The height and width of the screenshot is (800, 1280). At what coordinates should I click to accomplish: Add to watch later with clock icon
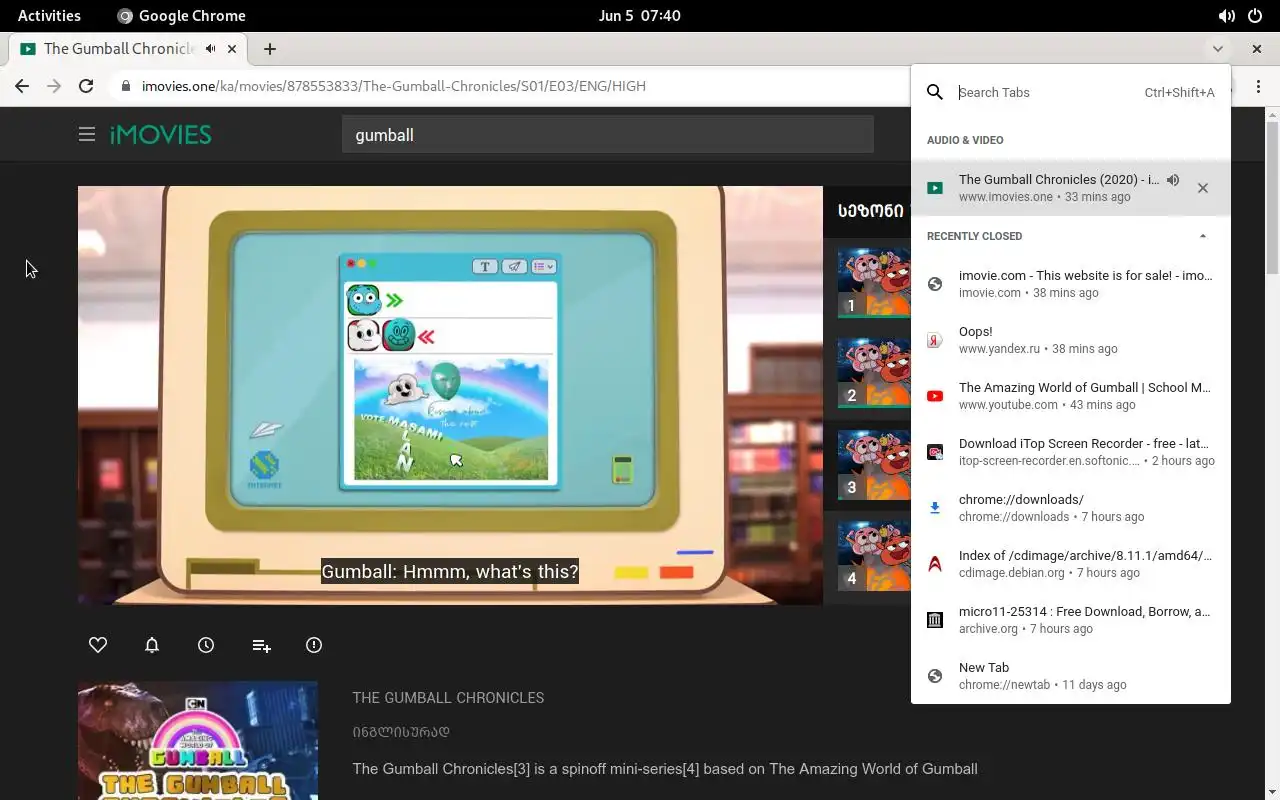(x=206, y=645)
